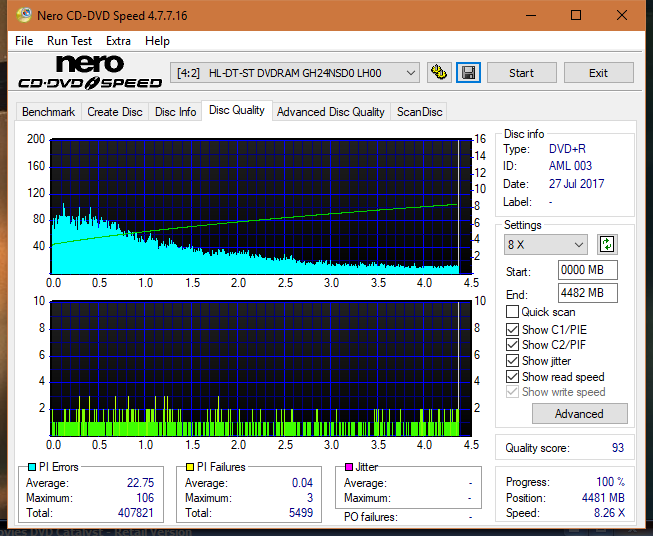Click the Speed value 8.26 X
The image size is (653, 536).
coord(609,513)
